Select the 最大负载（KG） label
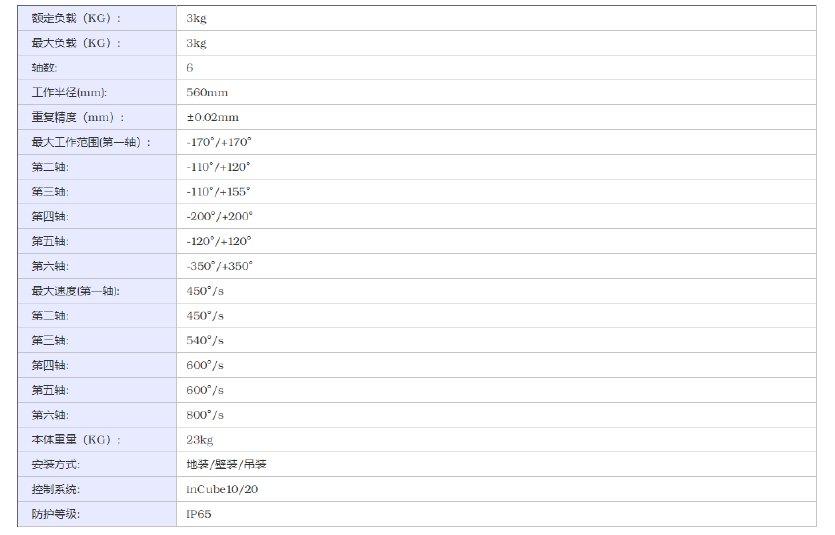 76,43
